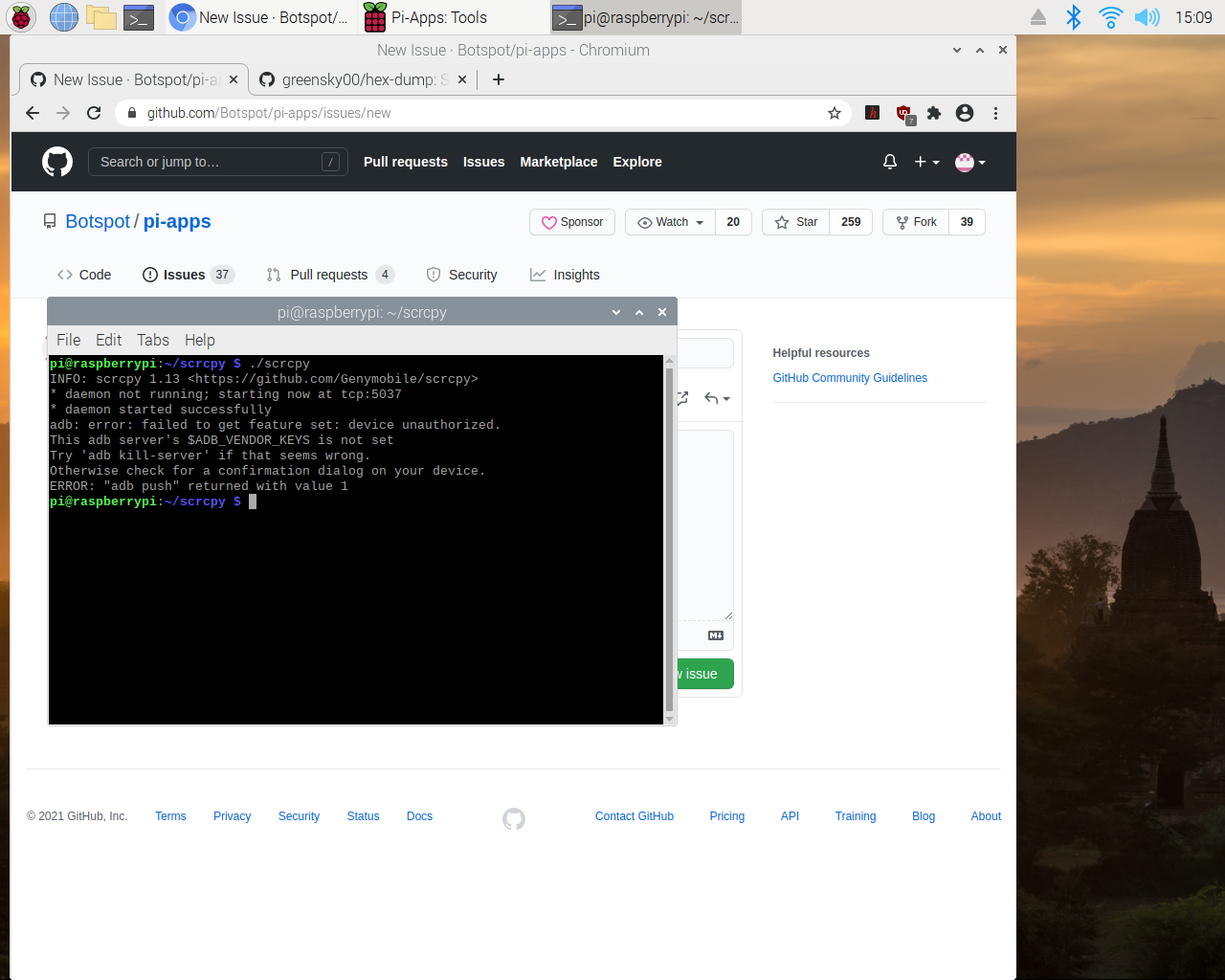The height and width of the screenshot is (980, 1225).
Task: Click the GitHub octocat logo in the header
Action: tap(56, 162)
